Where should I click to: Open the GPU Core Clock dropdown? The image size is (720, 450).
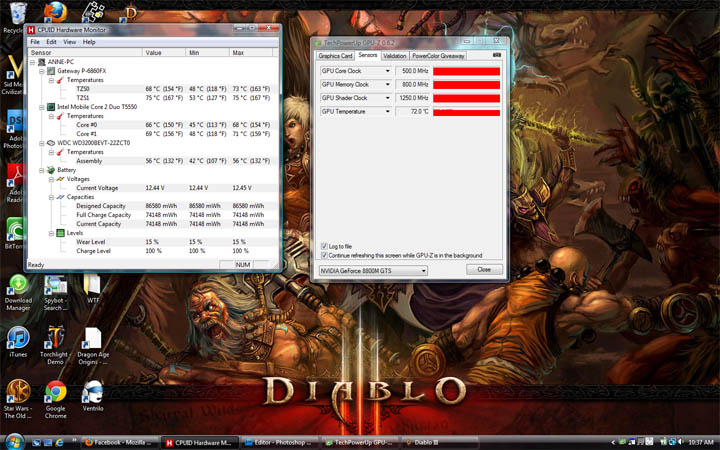tap(388, 71)
